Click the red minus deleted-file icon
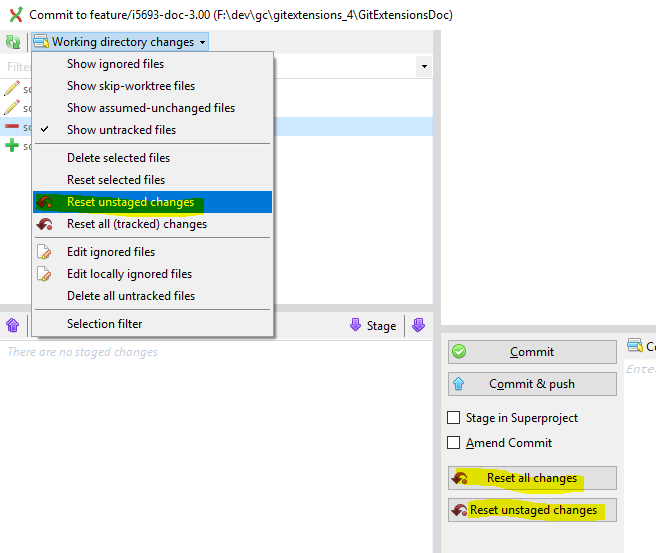Screen dimensions: 656x553 tap(12, 126)
